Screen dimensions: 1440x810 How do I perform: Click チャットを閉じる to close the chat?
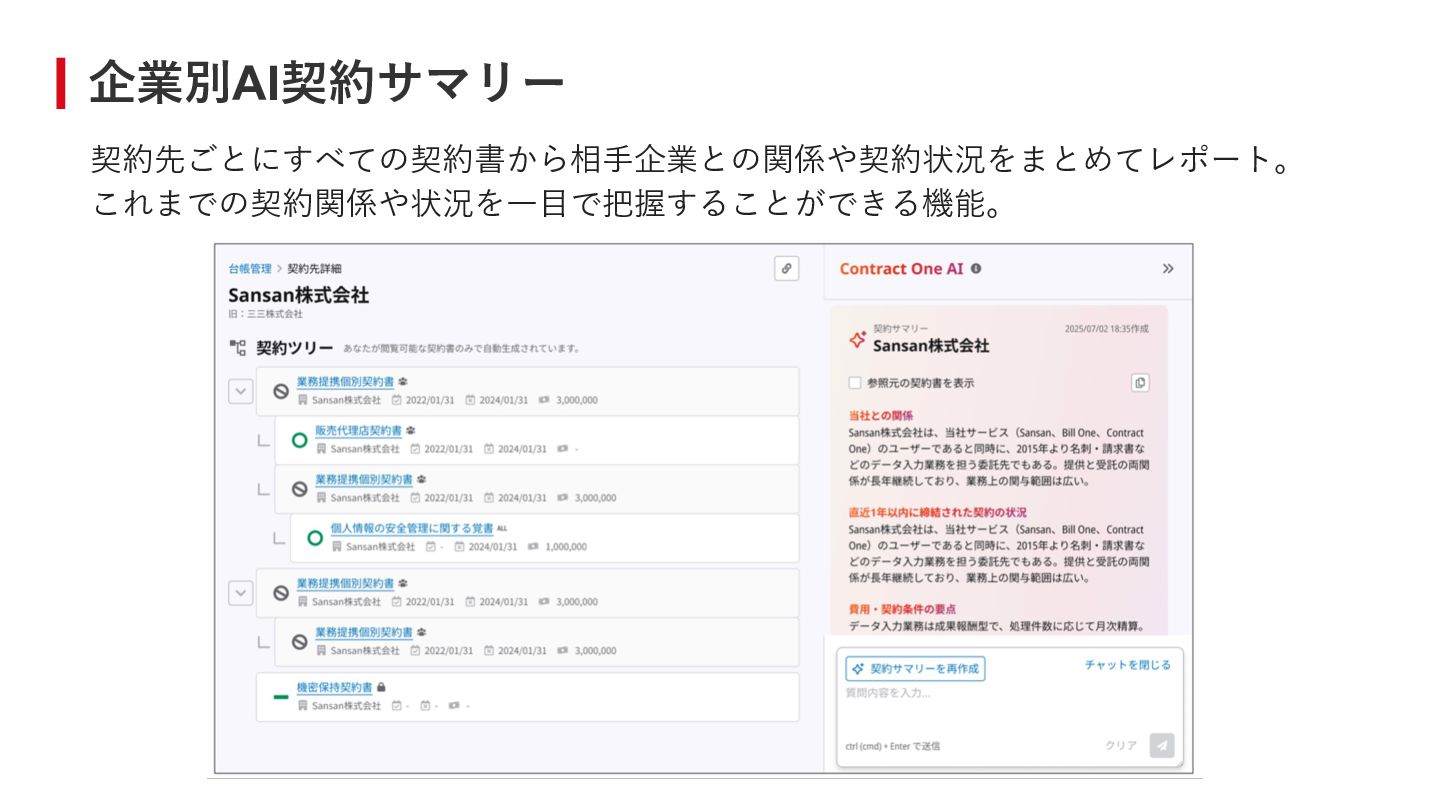pyautogui.click(x=1128, y=665)
